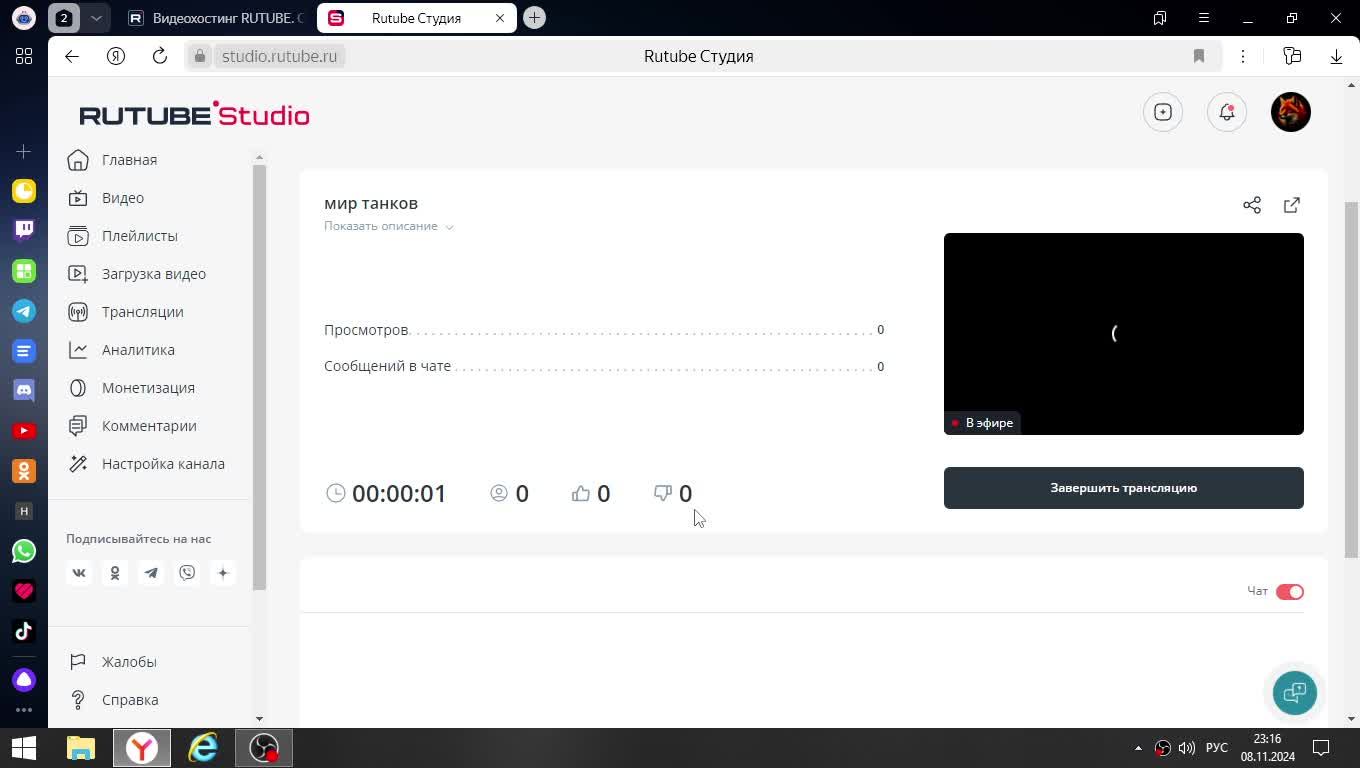Open Аналитика in the sidebar

(138, 350)
